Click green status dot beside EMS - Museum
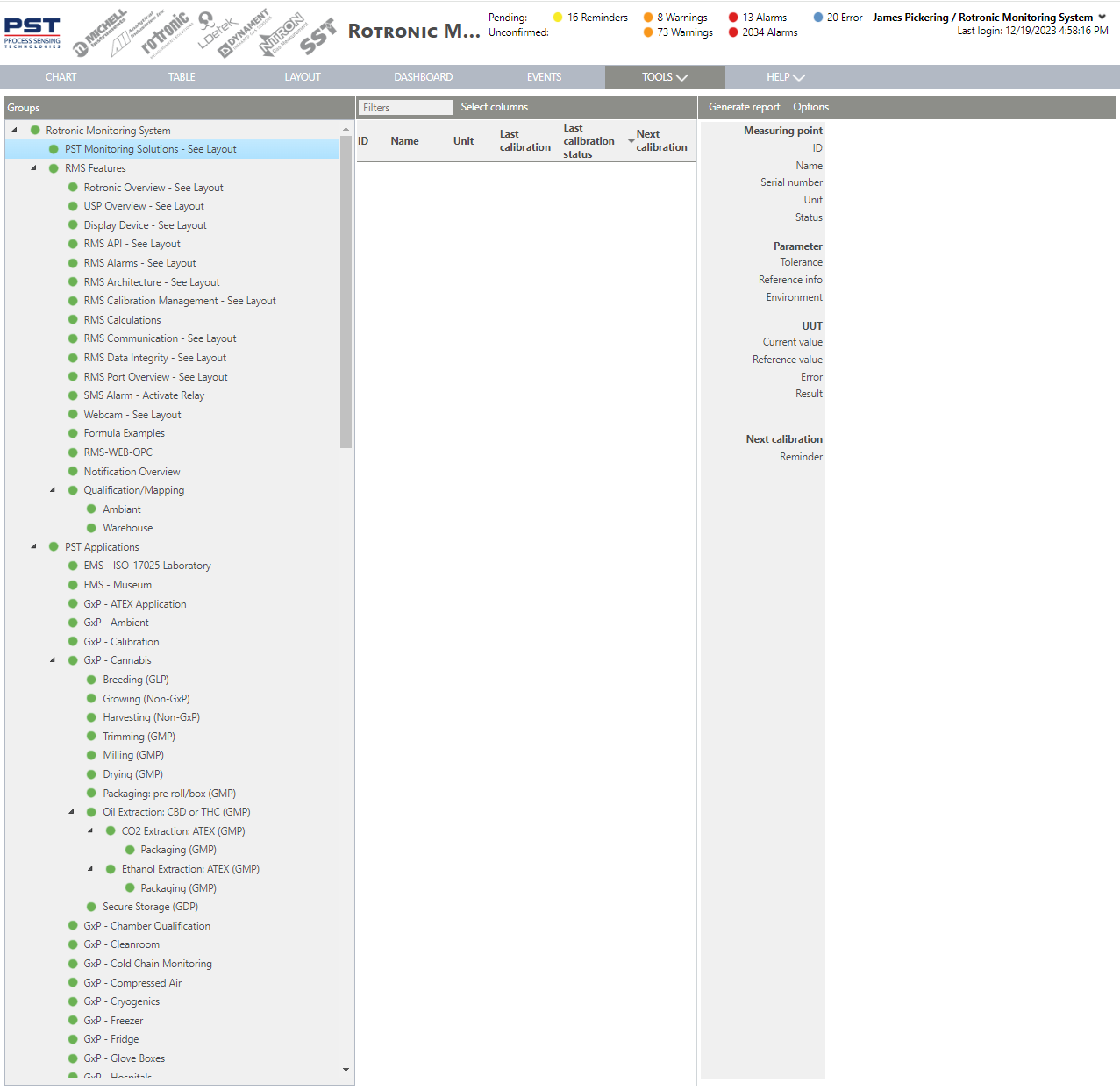The width and height of the screenshot is (1120, 1090). (x=73, y=585)
